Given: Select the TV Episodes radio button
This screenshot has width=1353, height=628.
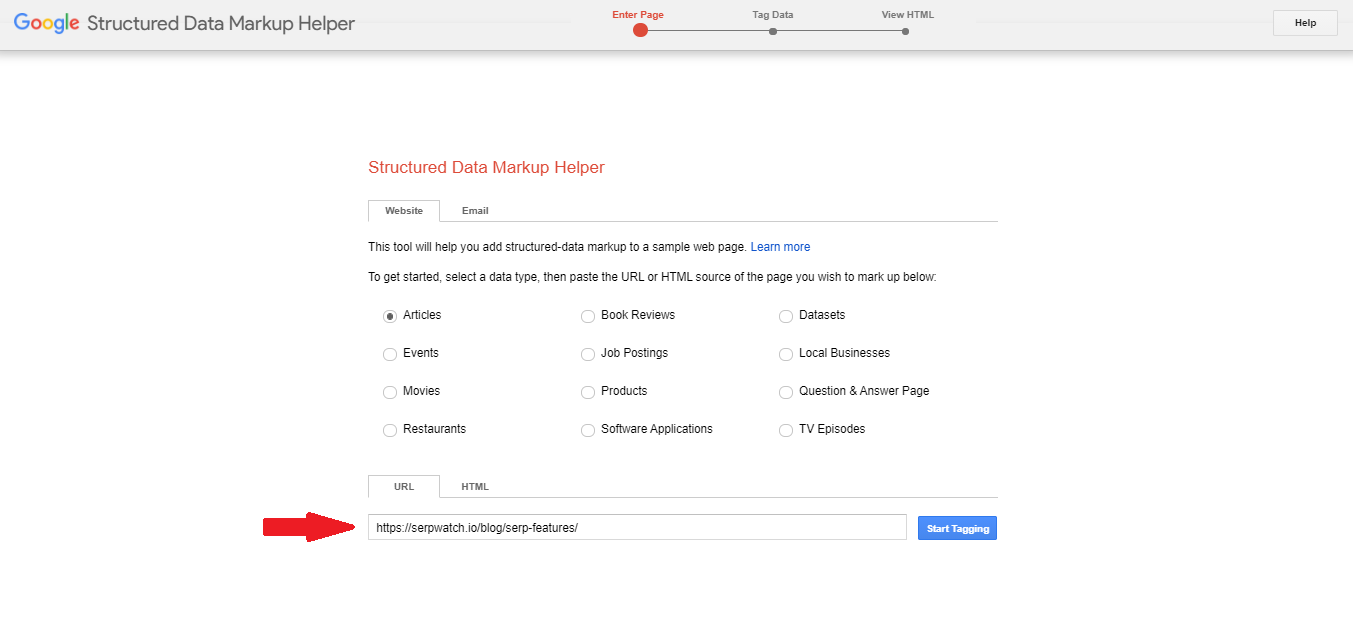Looking at the screenshot, I should click(786, 430).
